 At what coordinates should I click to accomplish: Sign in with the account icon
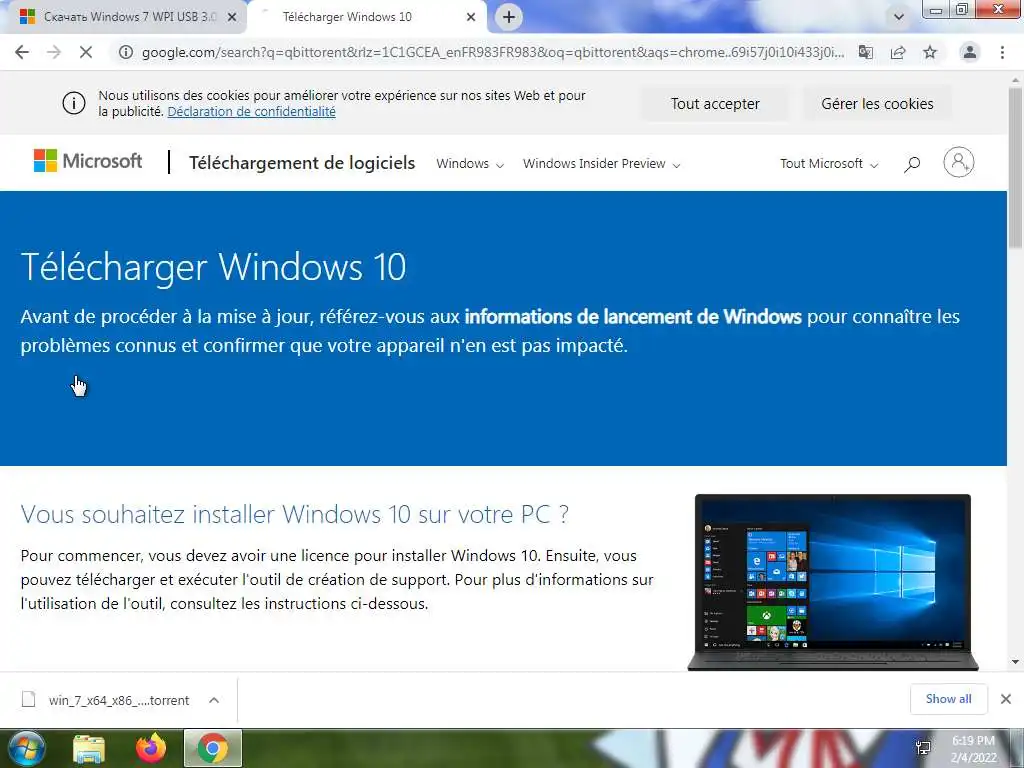pyautogui.click(x=958, y=162)
